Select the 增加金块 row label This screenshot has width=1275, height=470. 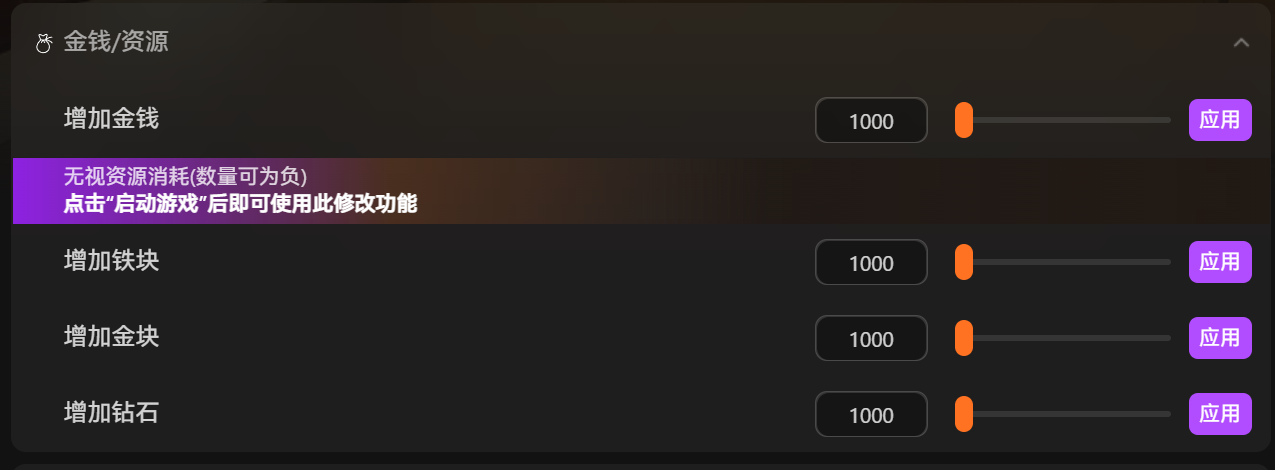[x=111, y=338]
